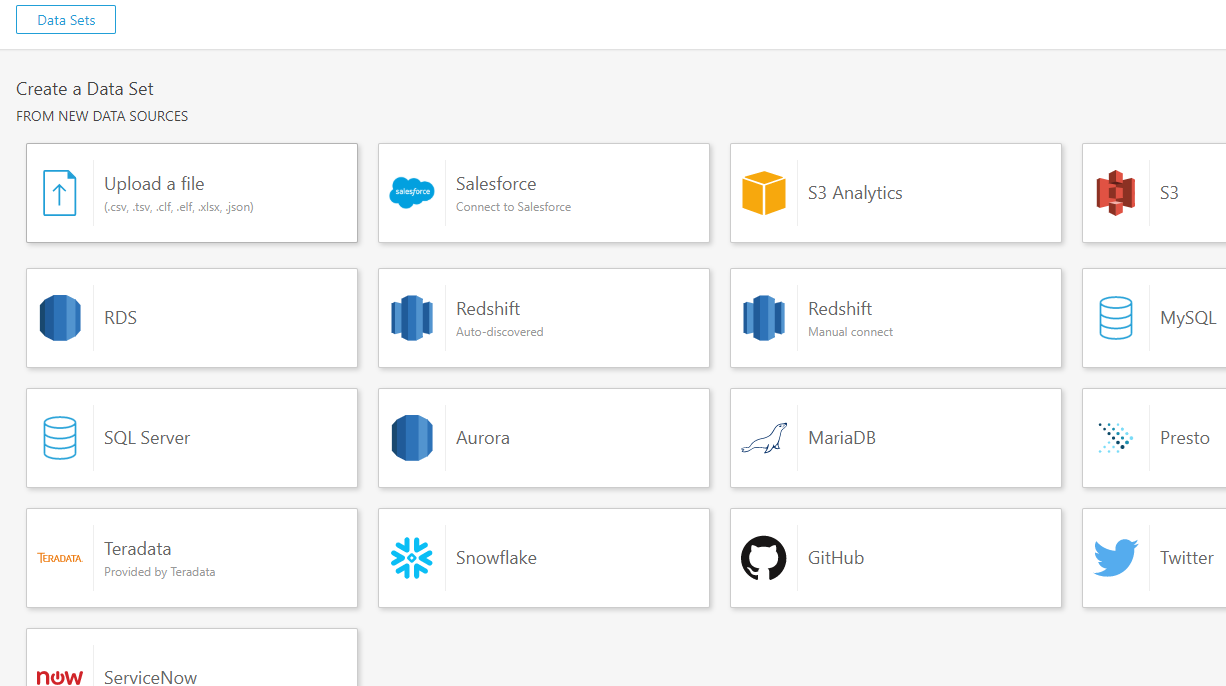Viewport: 1226px width, 686px height.
Task: Click the 'Teradata' card title
Action: tap(138, 549)
